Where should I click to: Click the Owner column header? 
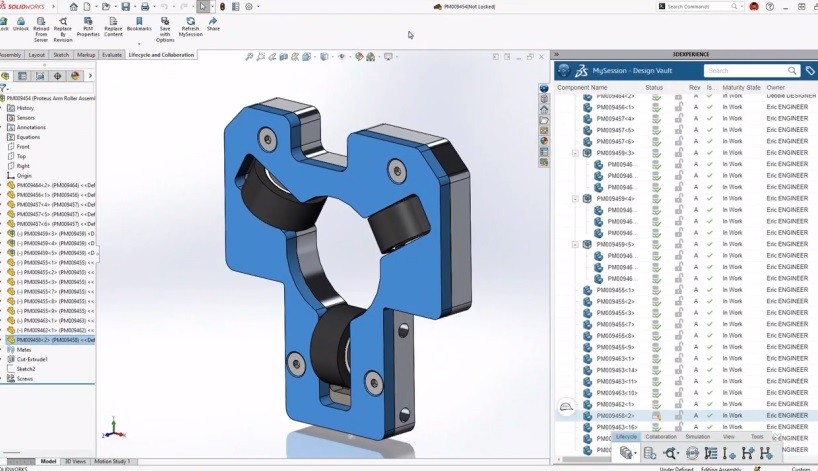(776, 88)
